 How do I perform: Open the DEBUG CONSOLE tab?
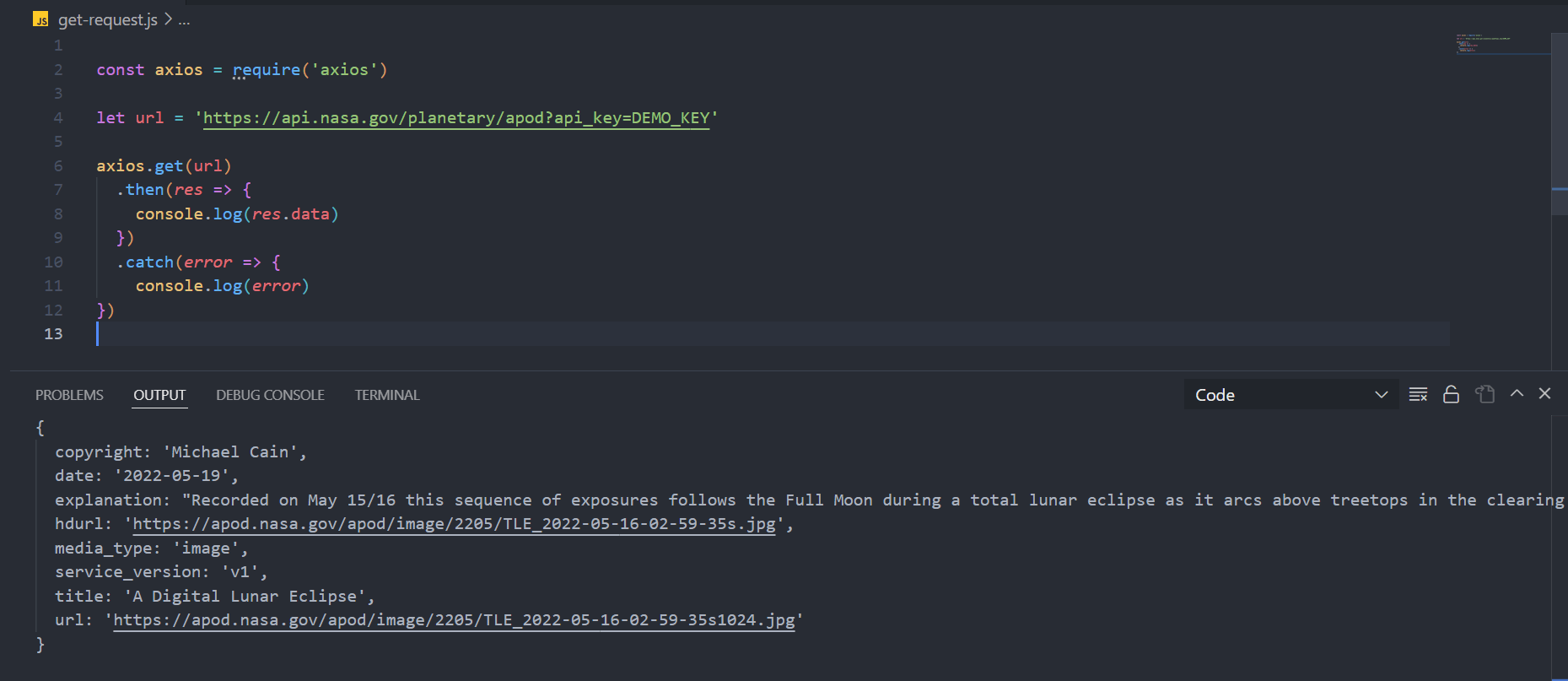pyautogui.click(x=270, y=394)
